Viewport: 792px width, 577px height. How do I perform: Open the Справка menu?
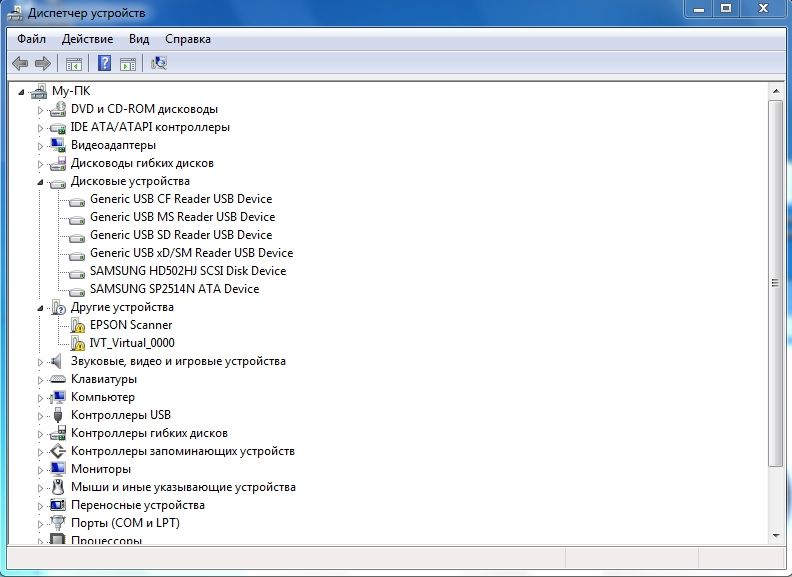coord(188,39)
